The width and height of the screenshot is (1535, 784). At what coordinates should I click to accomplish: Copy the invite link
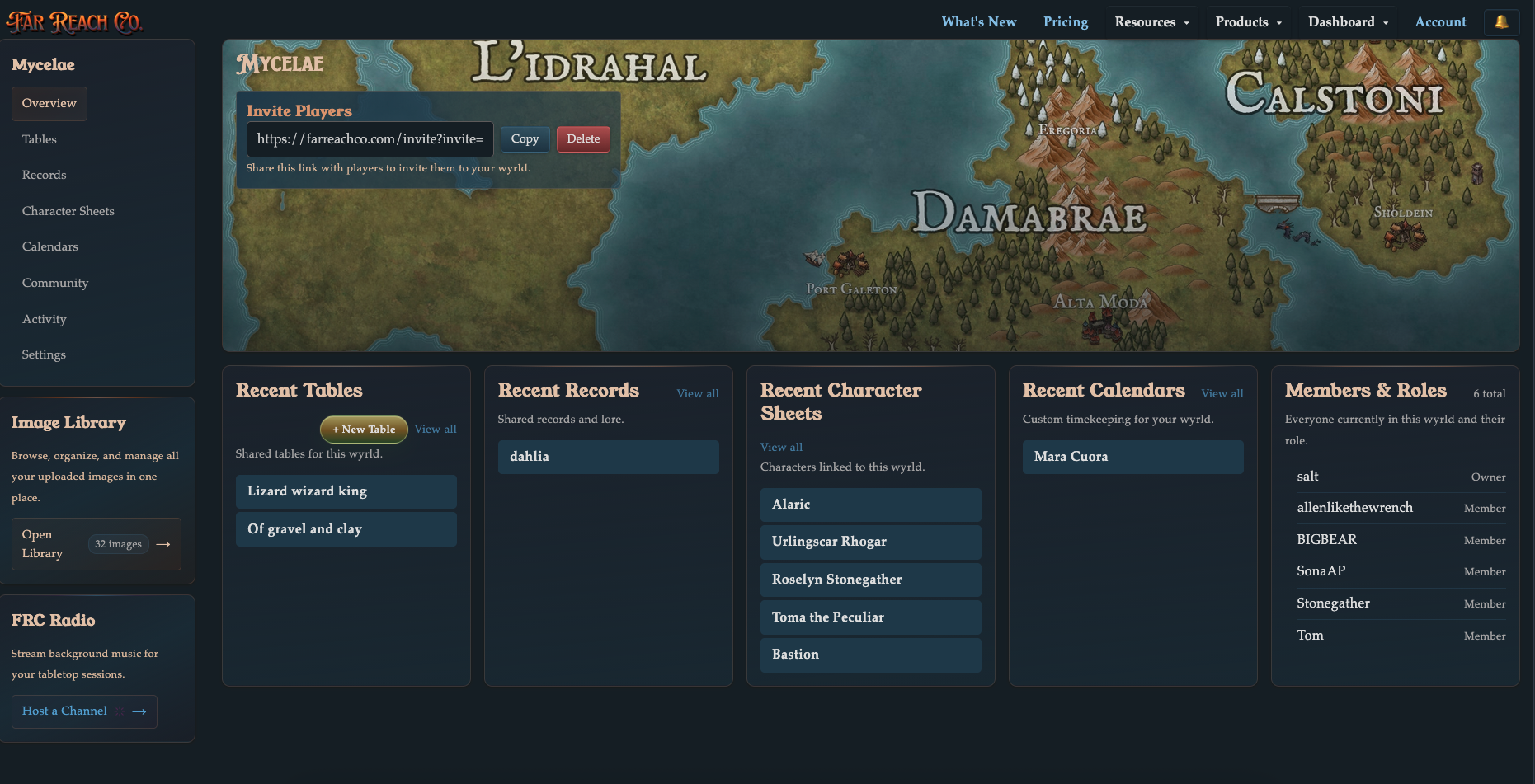pyautogui.click(x=525, y=139)
